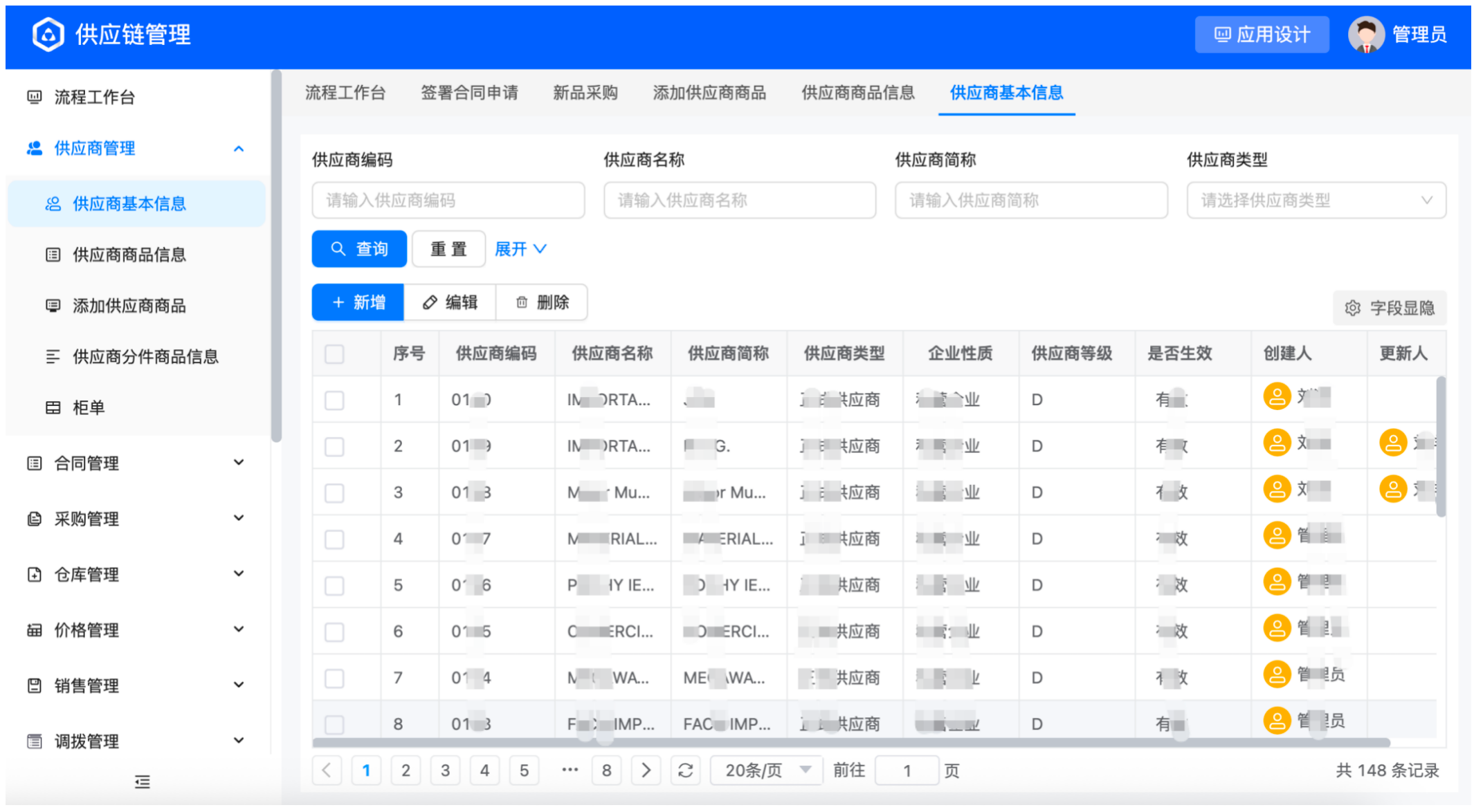The height and width of the screenshot is (812, 1474).
Task: Tick the checkbox for row 6
Action: point(334,632)
